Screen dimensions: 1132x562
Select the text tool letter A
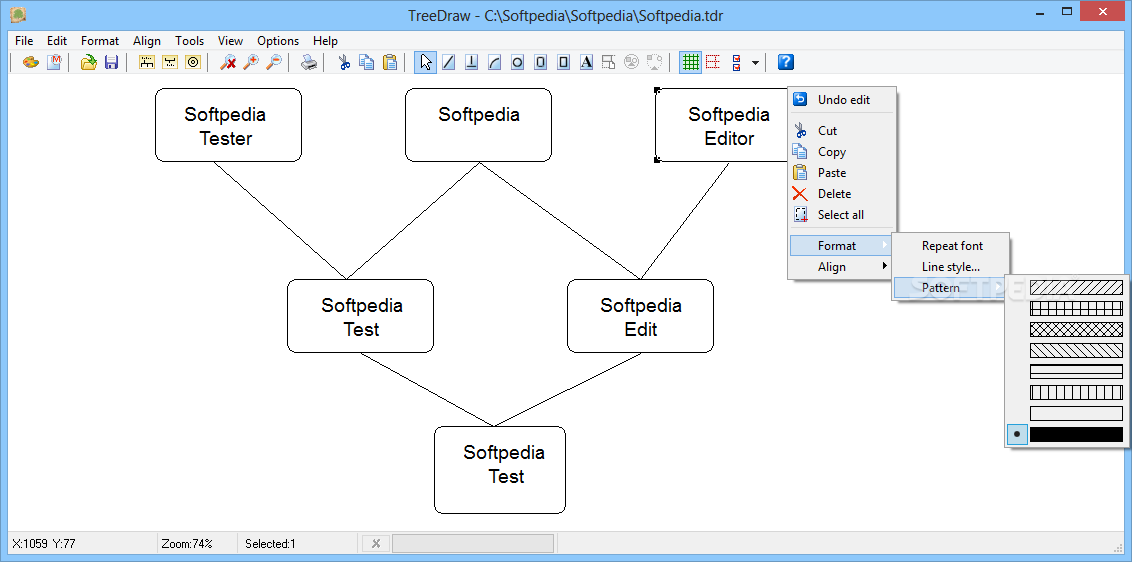(586, 62)
